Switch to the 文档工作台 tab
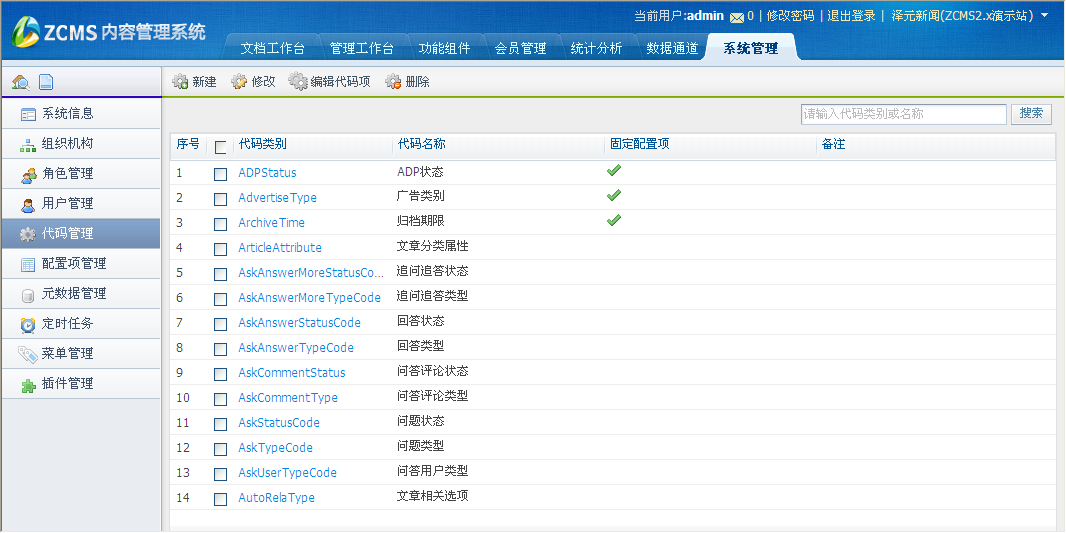 coord(273,48)
